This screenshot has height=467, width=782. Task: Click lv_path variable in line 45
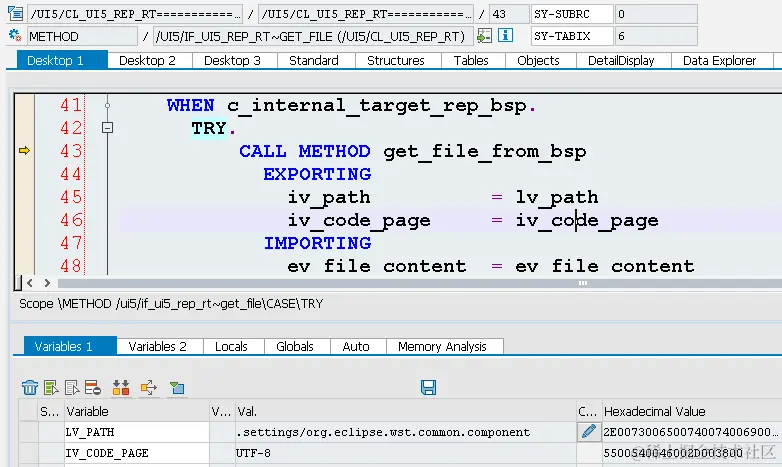[557, 197]
